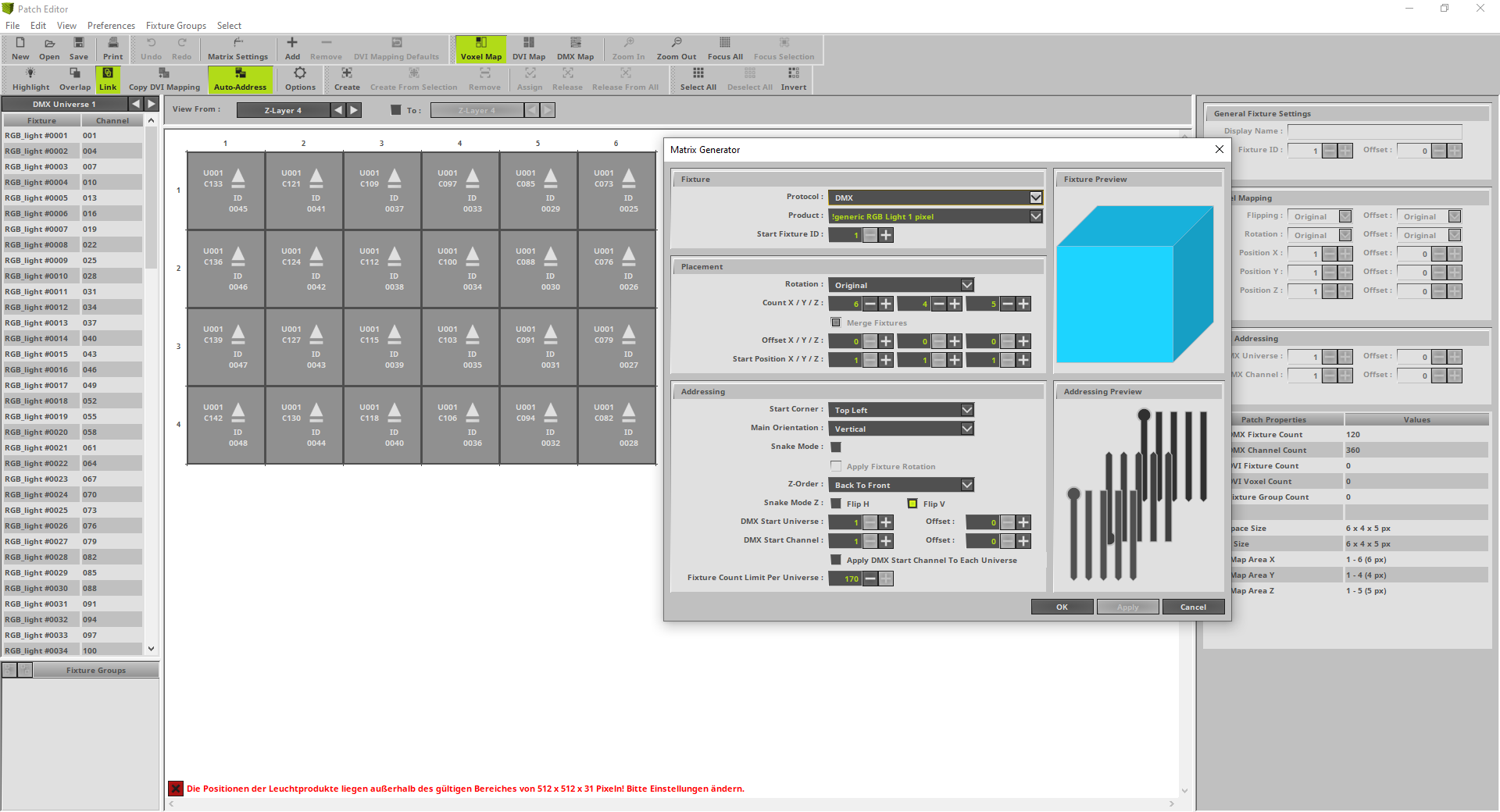The height and width of the screenshot is (812, 1500).
Task: Open the Z-Order dropdown
Action: (901, 485)
